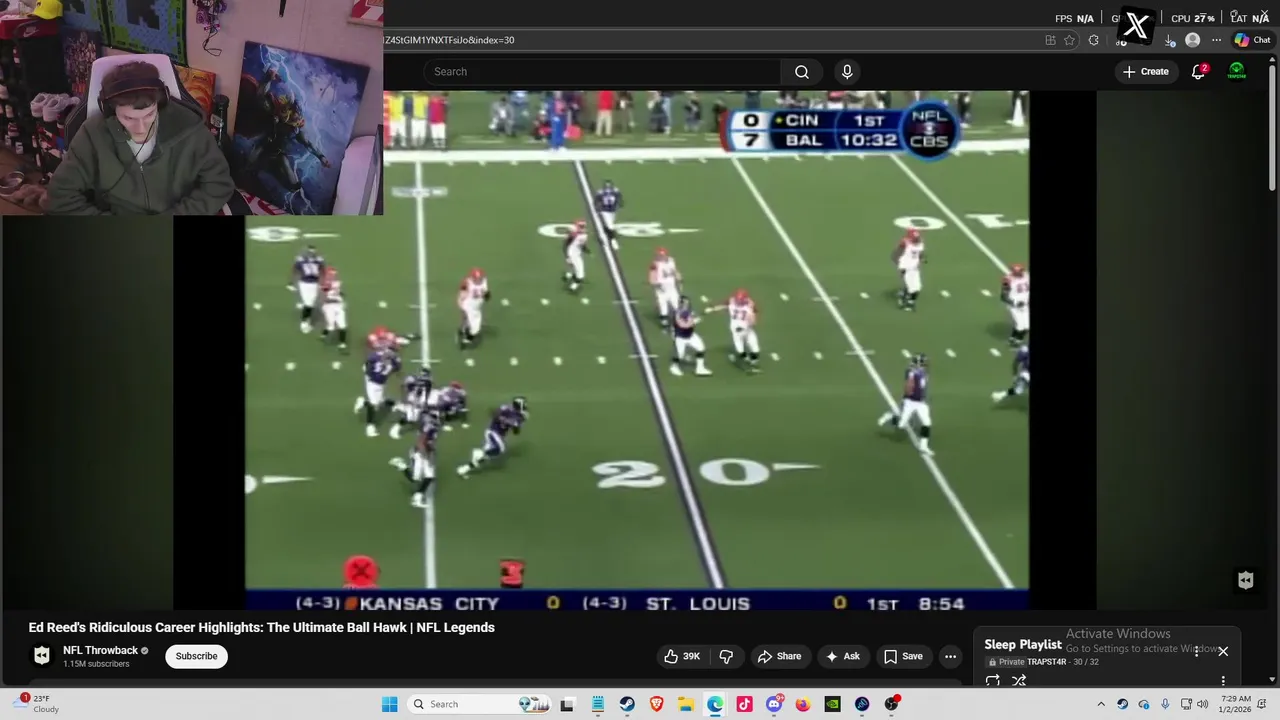Like the video with 39K likes
The width and height of the screenshot is (1280, 720).
point(681,656)
